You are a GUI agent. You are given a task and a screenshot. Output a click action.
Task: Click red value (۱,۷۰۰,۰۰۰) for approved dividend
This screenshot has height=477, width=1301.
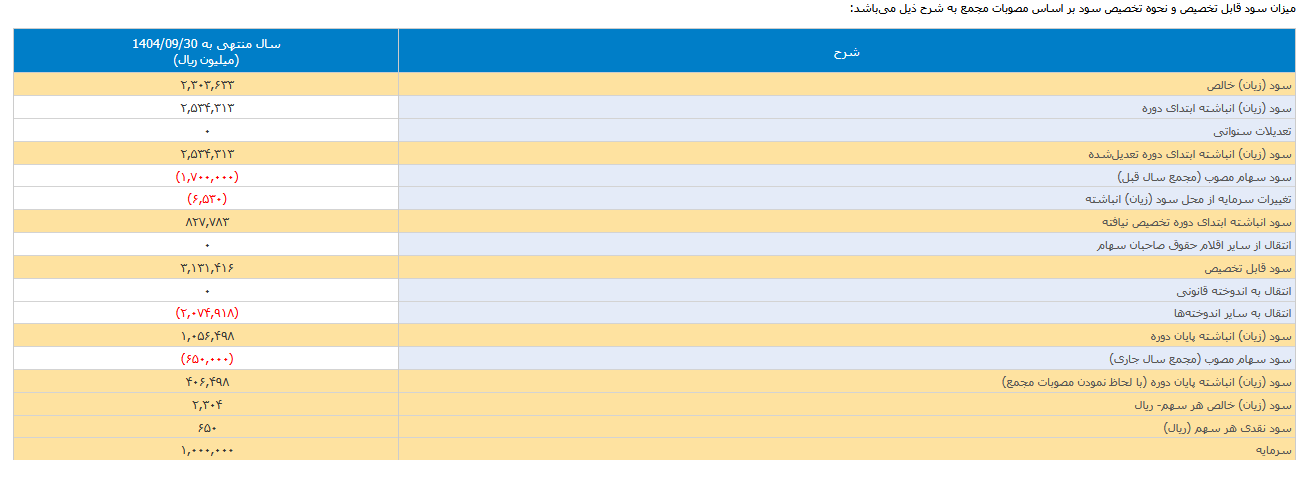pyautogui.click(x=207, y=177)
